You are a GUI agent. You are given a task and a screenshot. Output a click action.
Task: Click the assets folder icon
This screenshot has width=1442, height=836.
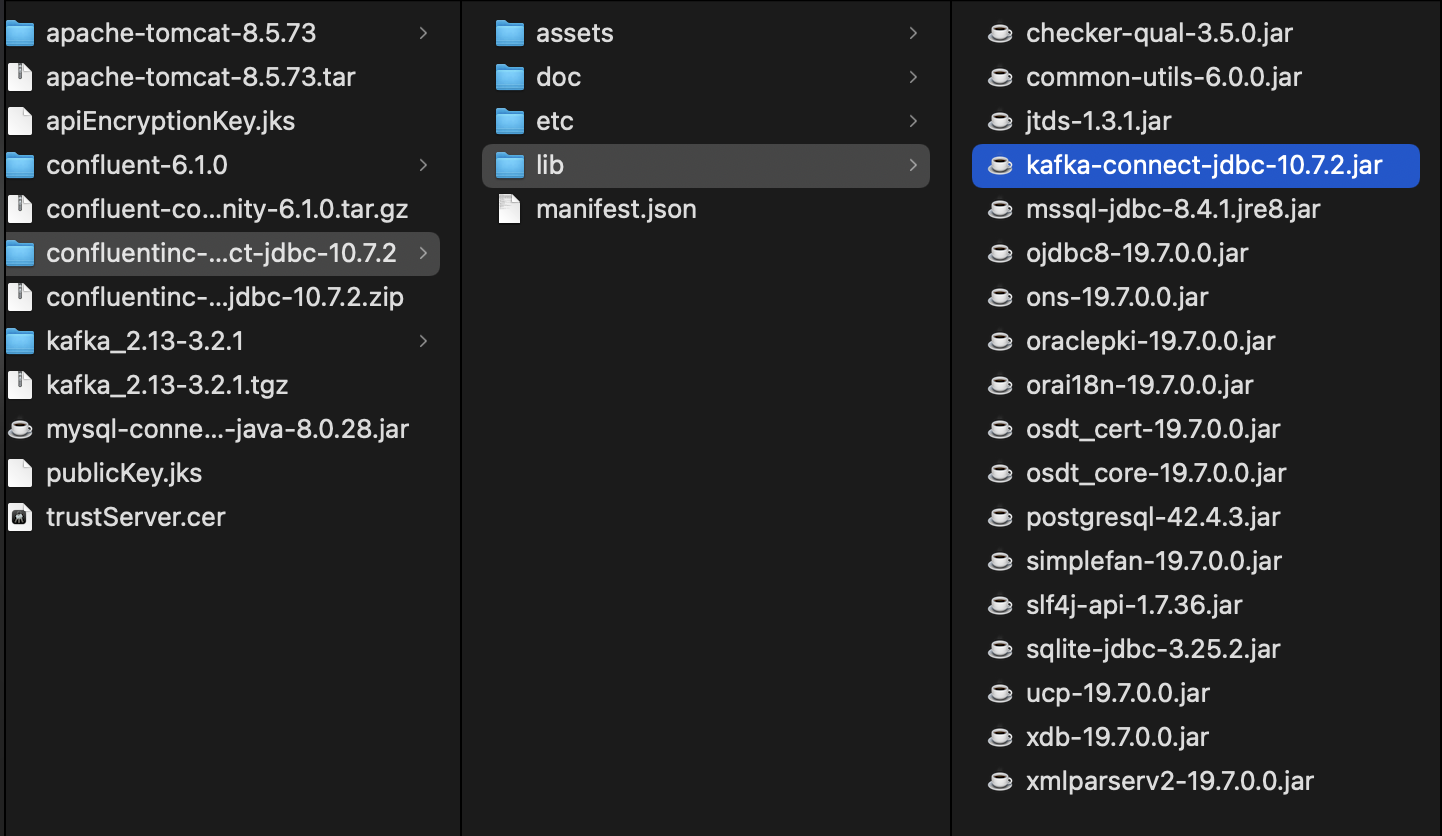click(x=510, y=33)
